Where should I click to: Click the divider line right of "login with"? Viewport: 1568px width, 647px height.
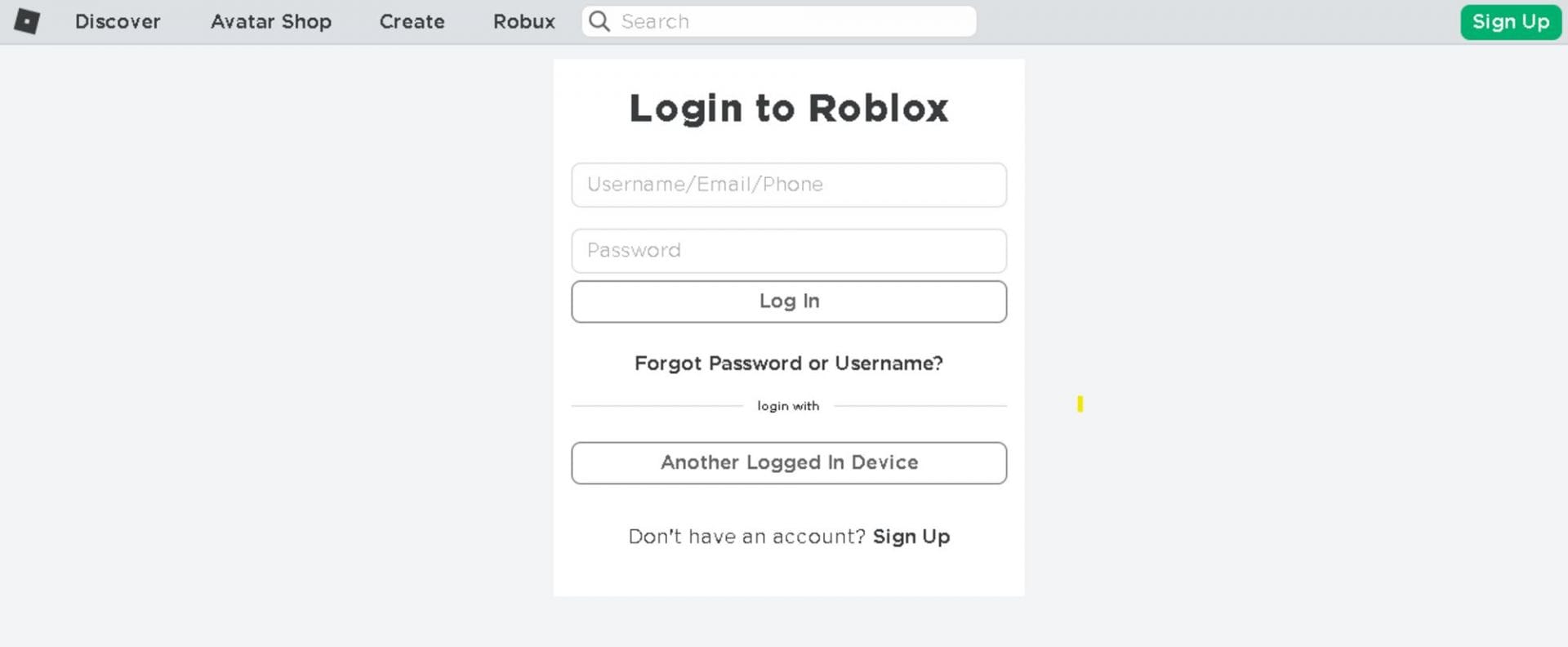click(x=920, y=406)
